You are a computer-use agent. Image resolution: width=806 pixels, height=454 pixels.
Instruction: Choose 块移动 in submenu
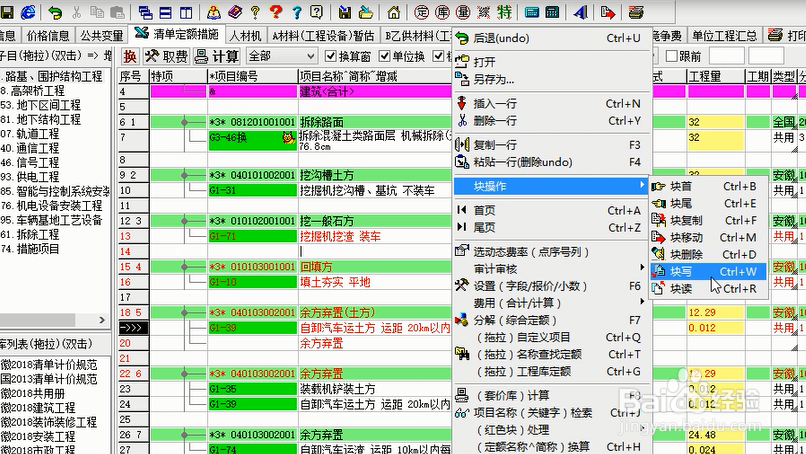tap(708, 238)
